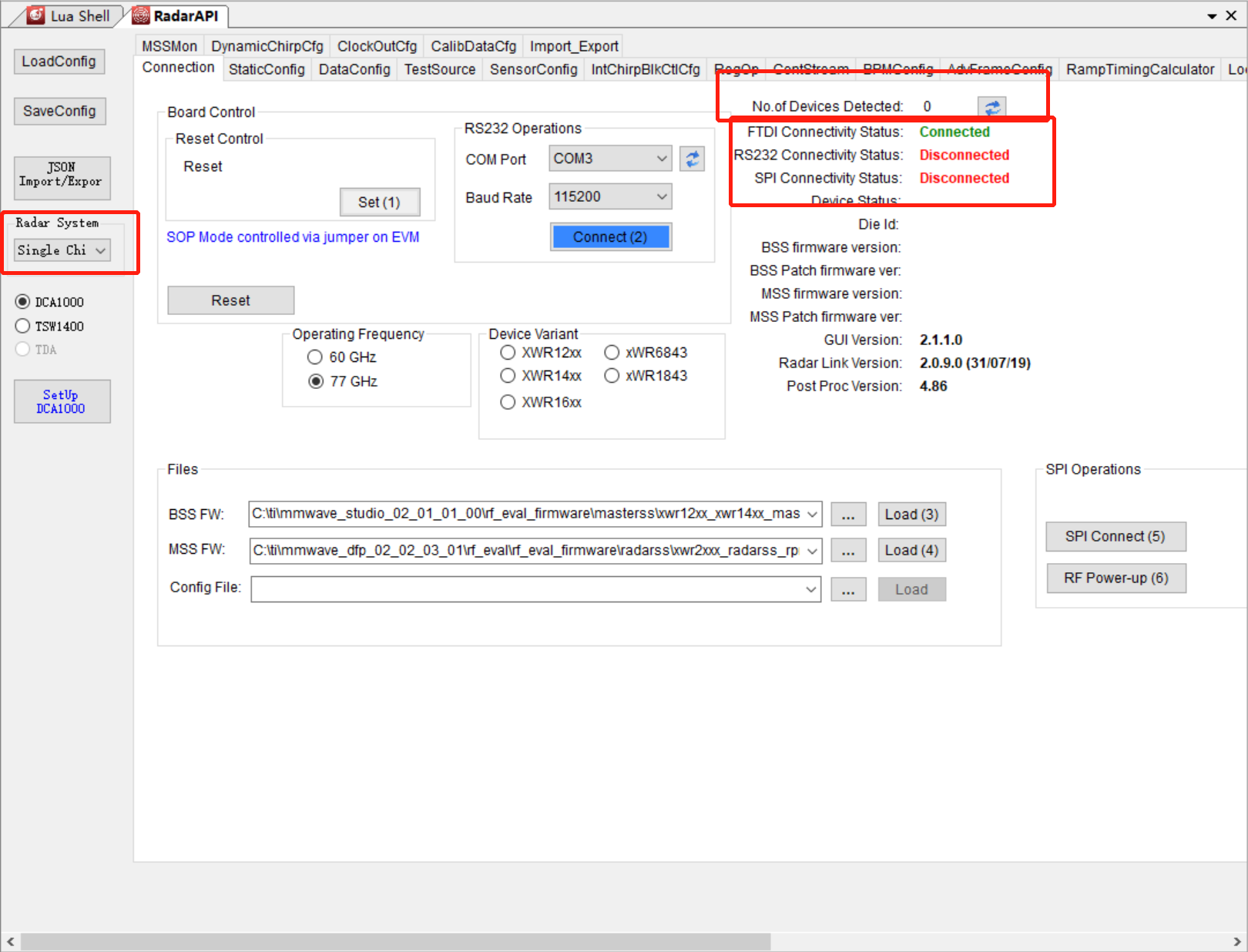The height and width of the screenshot is (952, 1248).
Task: Click the collapse chevron at top right
Action: pyautogui.click(x=1212, y=15)
